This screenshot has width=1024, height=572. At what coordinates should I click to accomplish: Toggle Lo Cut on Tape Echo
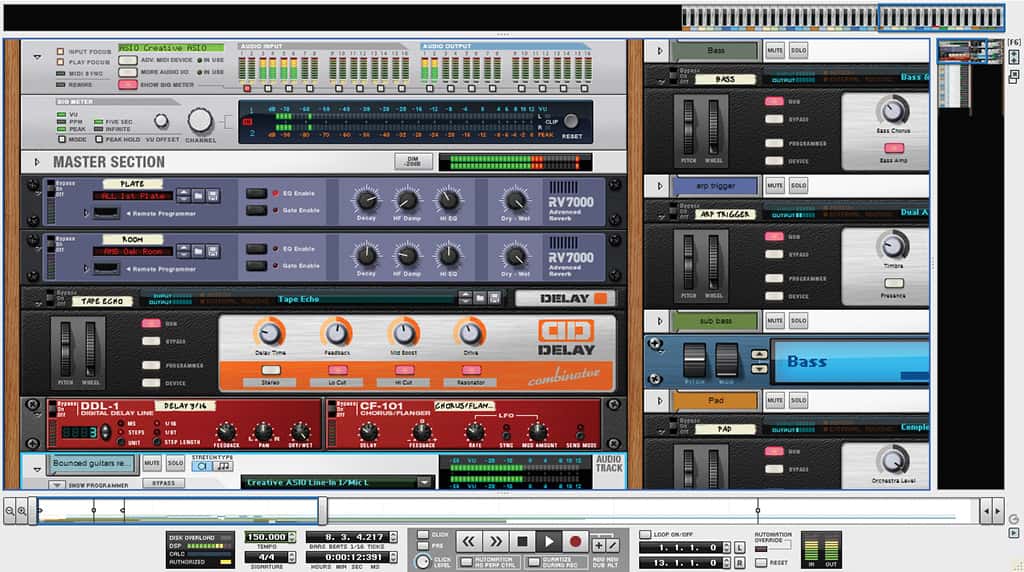337,370
